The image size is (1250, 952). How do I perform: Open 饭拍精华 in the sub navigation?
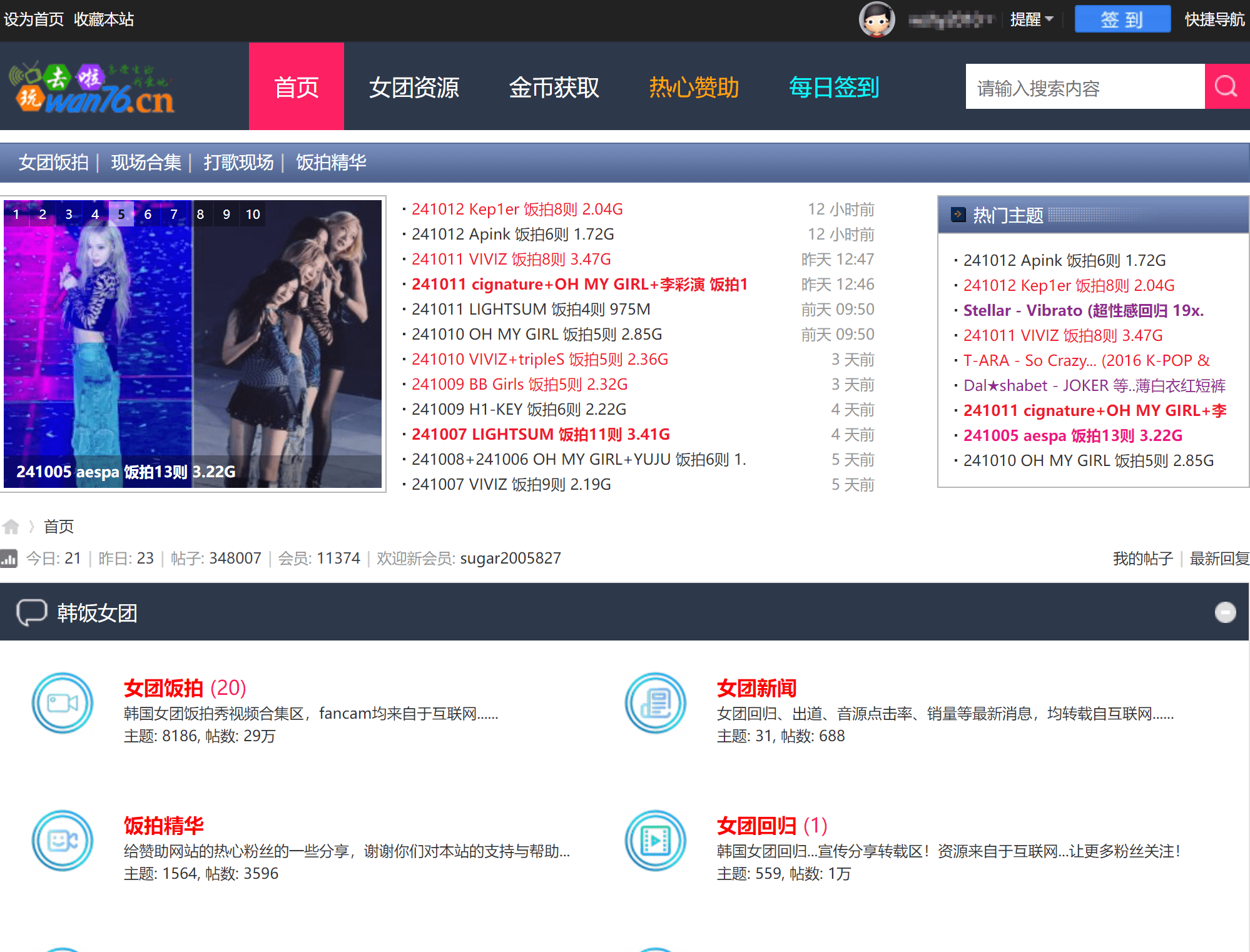point(331,162)
